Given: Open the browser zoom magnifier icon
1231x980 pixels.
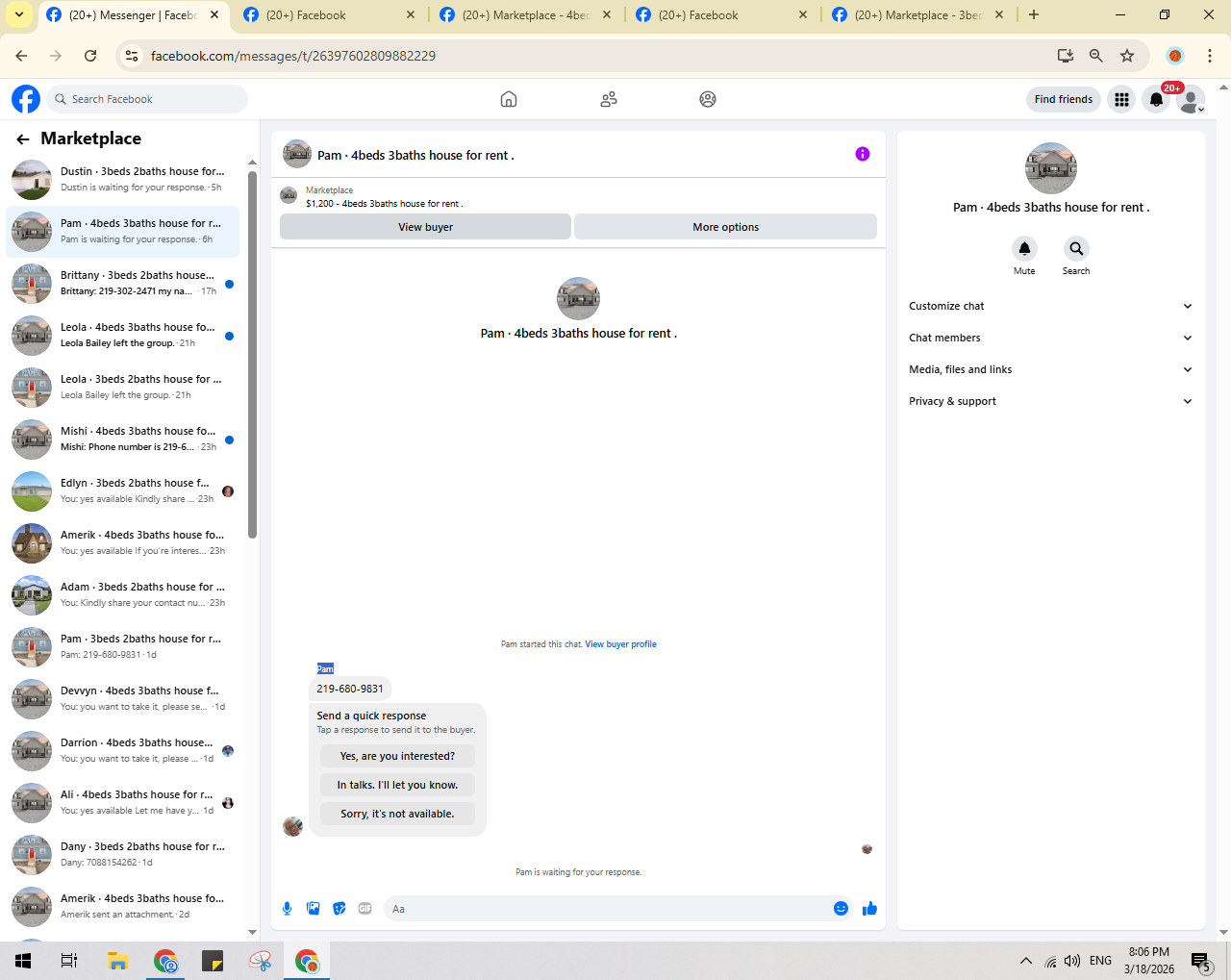Looking at the screenshot, I should tap(1096, 56).
